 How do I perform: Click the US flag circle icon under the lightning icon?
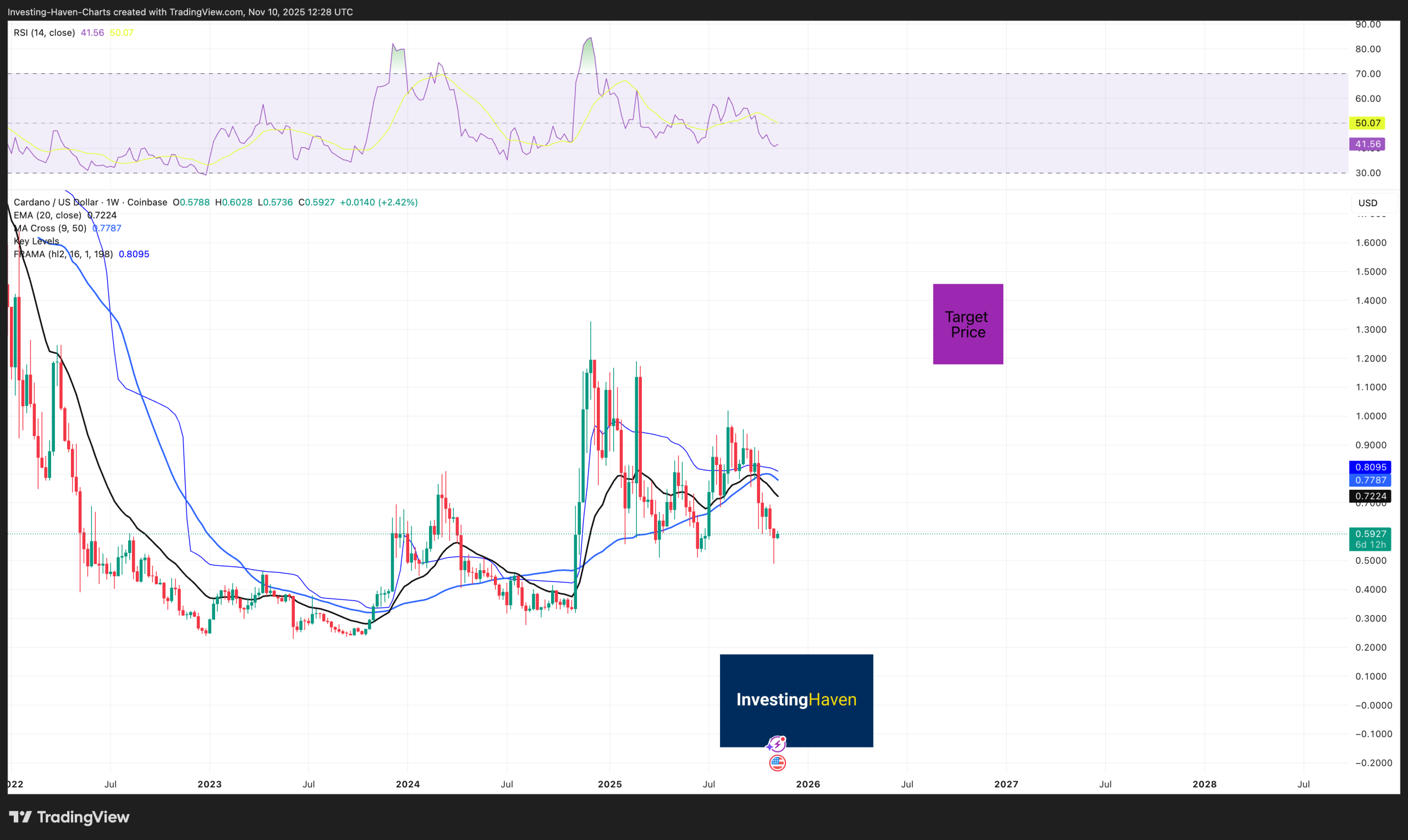click(778, 762)
